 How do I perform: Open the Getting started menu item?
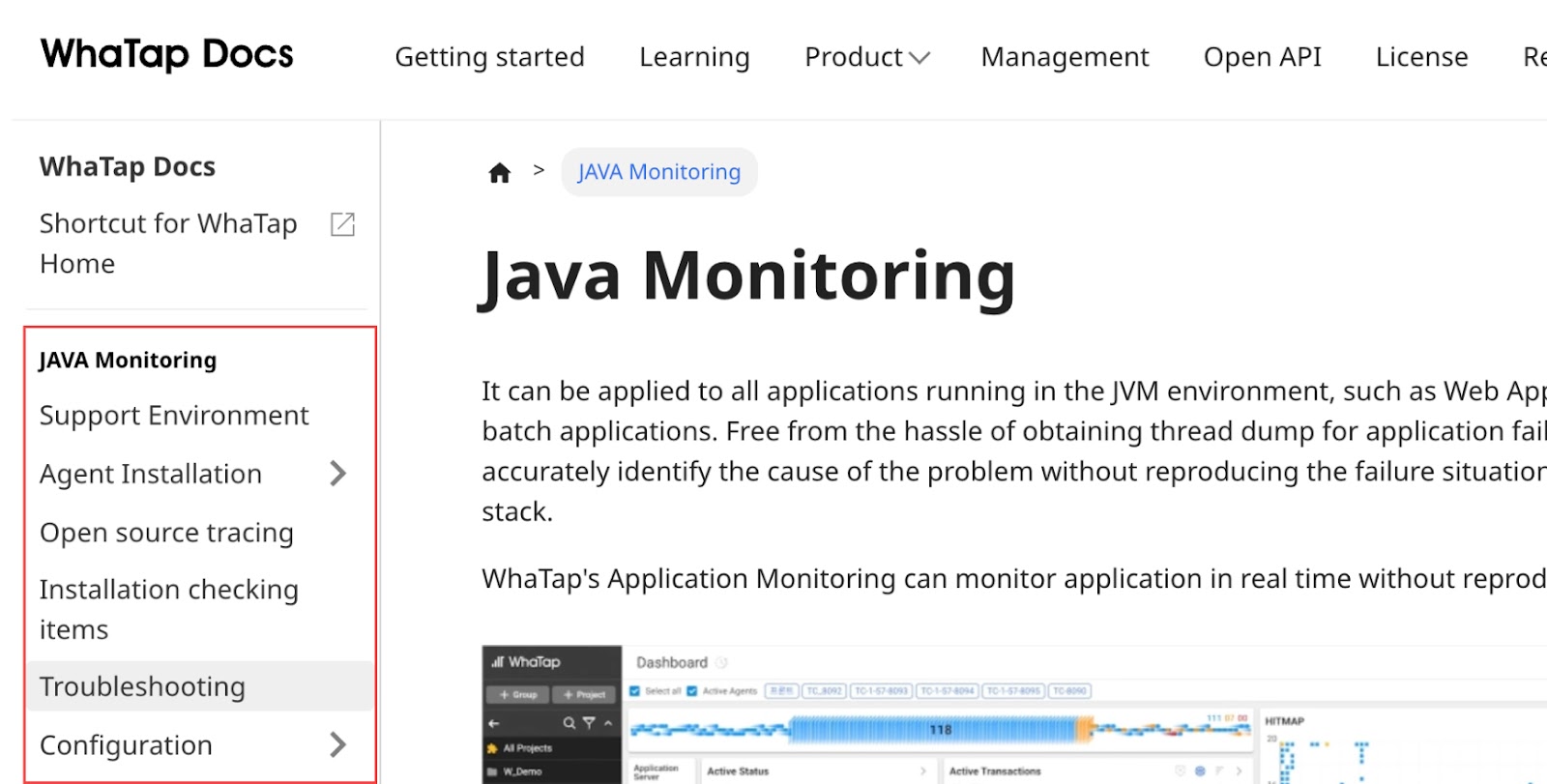click(489, 57)
